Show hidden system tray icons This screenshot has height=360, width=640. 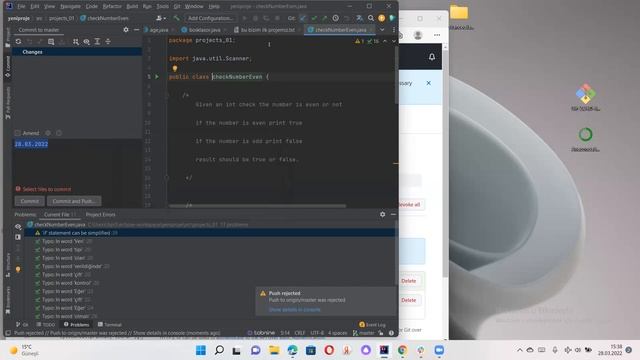pos(520,350)
